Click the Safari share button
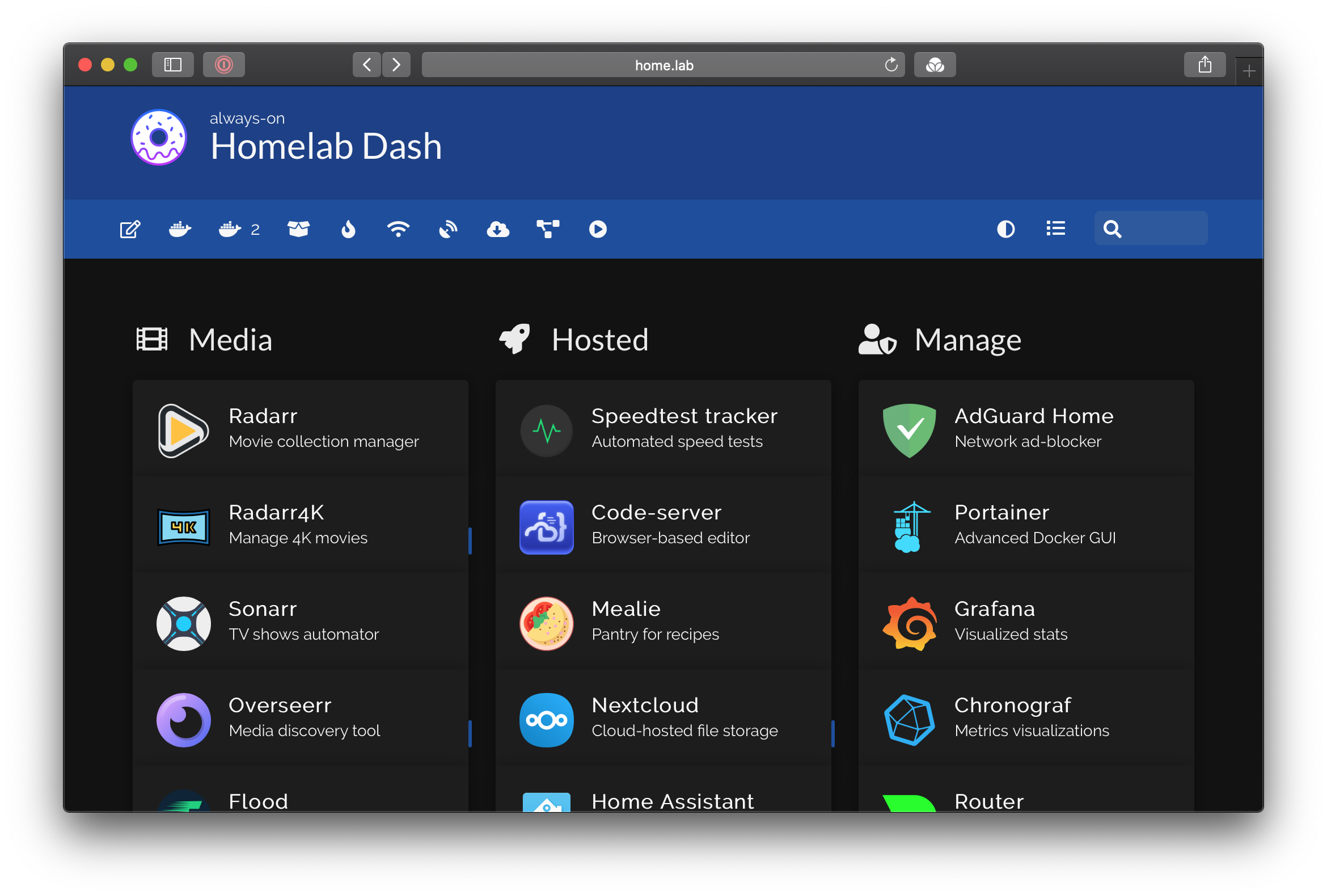The image size is (1327, 896). point(1205,65)
